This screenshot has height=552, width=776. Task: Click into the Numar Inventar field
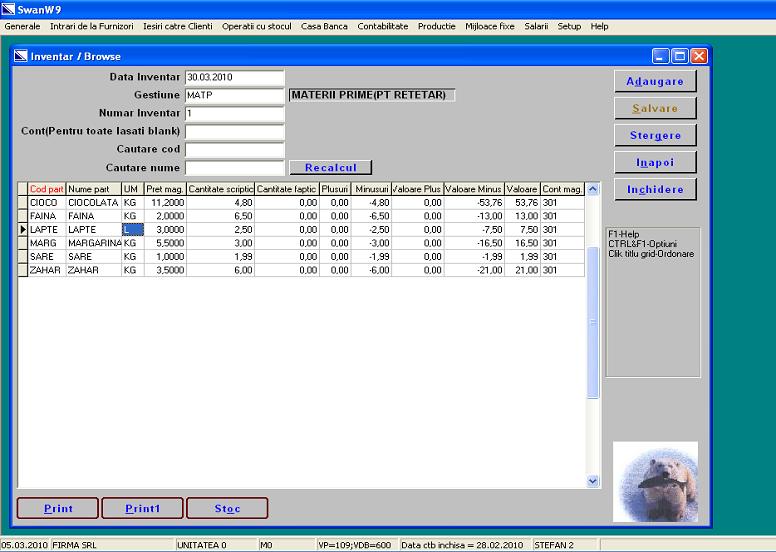coord(234,113)
